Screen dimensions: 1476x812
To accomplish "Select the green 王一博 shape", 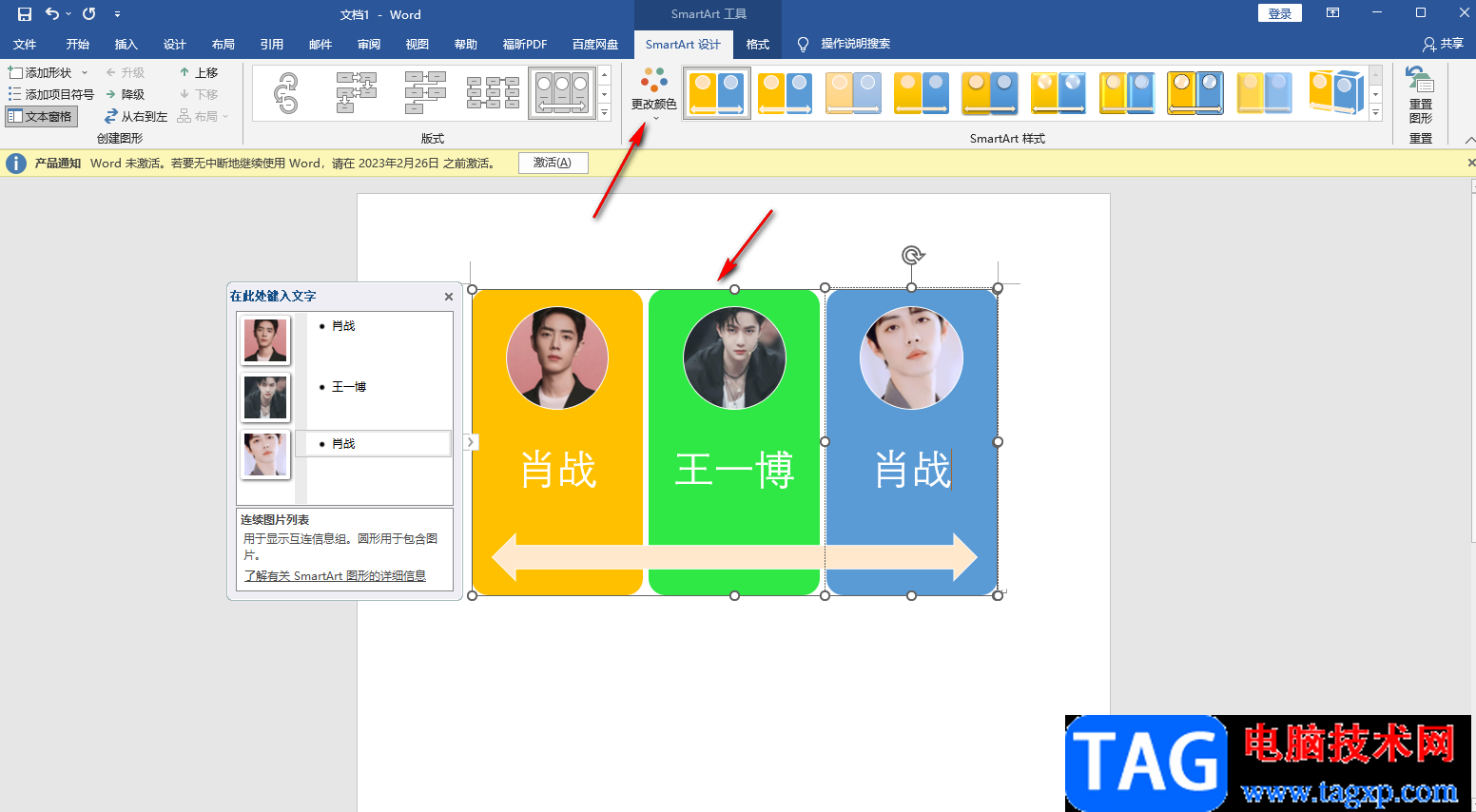I will click(x=734, y=443).
